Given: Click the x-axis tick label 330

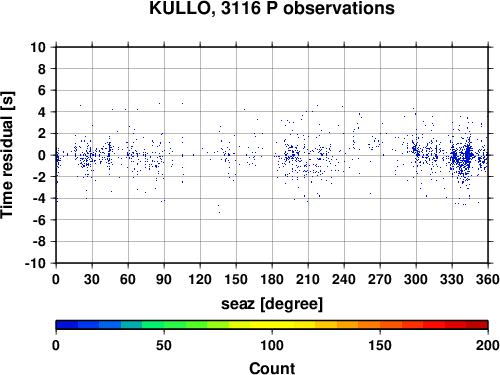Looking at the screenshot, I should (452, 279).
